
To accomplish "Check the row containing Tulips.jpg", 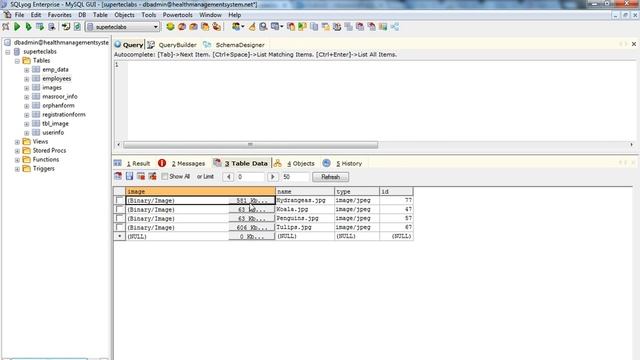I will point(119,227).
